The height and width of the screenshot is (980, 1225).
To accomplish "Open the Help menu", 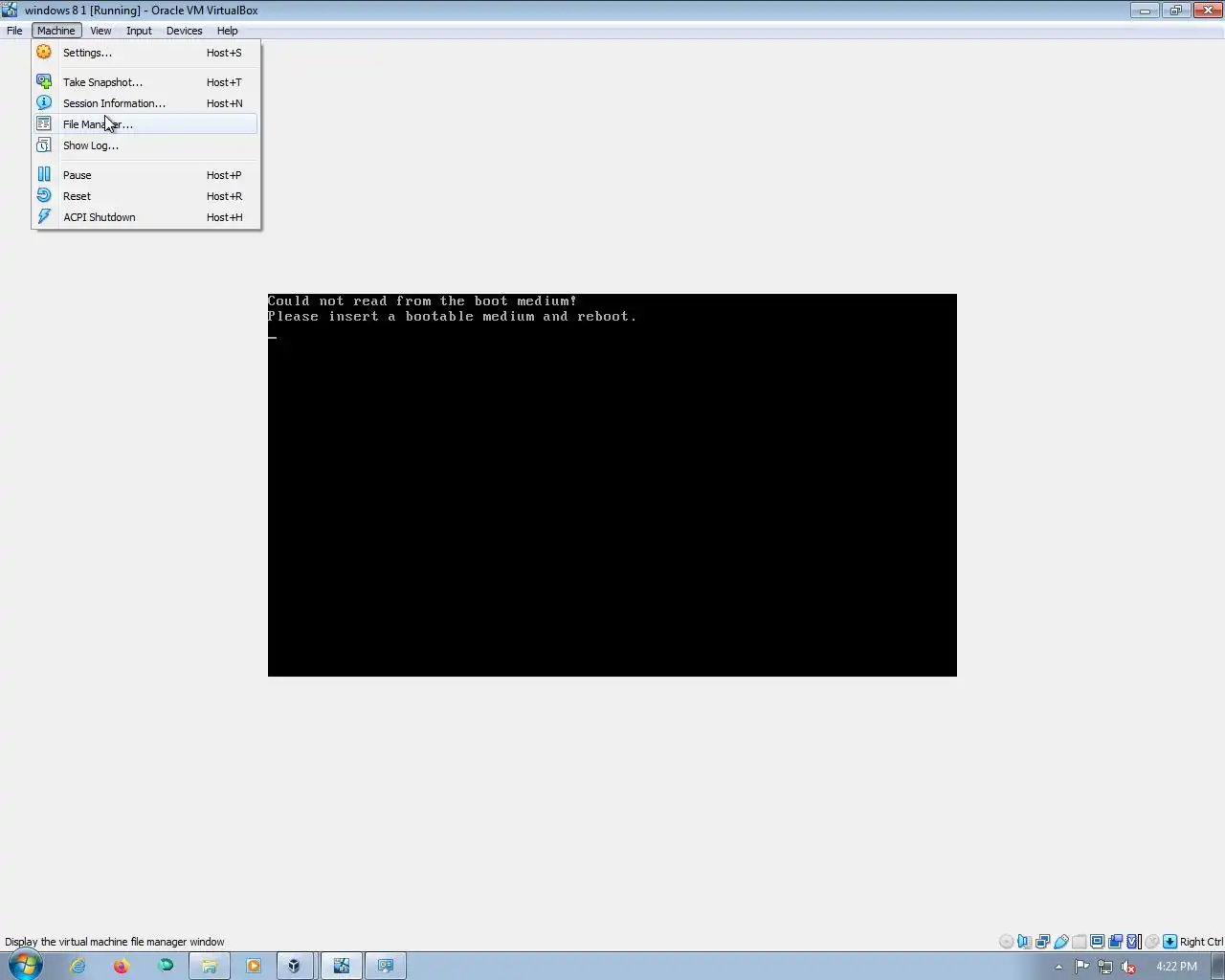I will [227, 31].
